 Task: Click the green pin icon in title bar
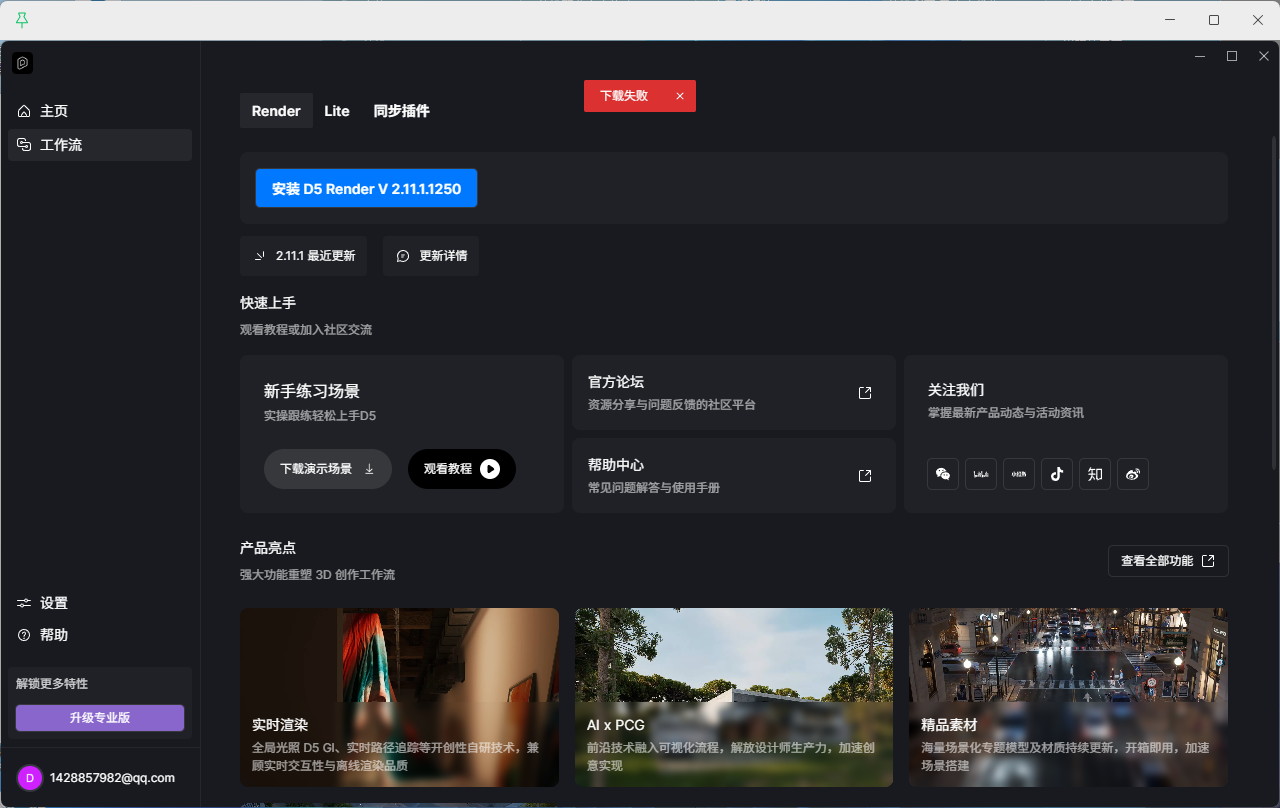[22, 20]
